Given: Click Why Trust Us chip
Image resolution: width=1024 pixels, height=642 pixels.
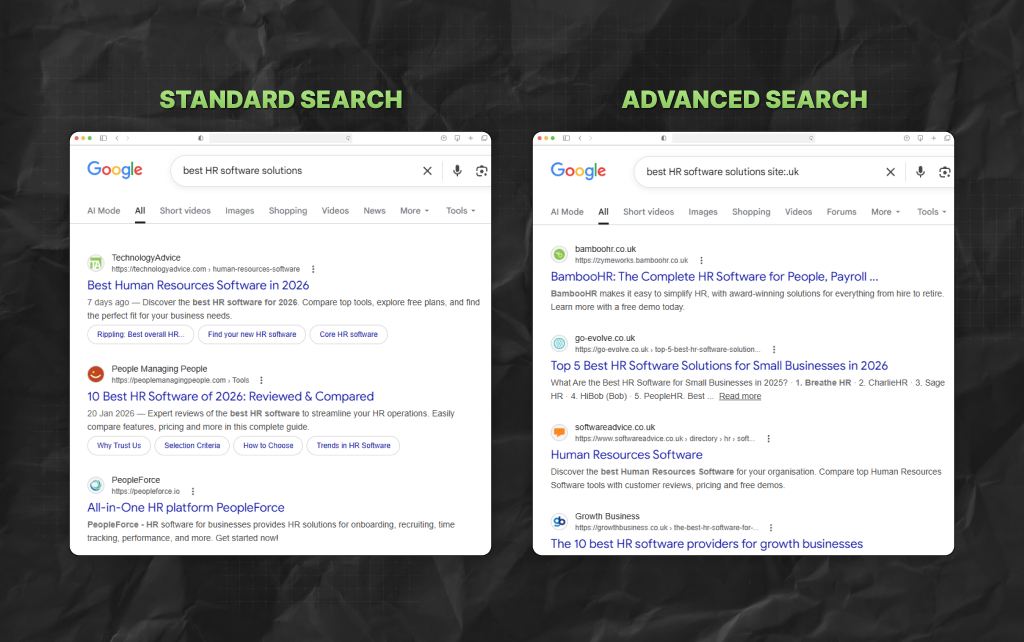Looking at the screenshot, I should (x=119, y=445).
